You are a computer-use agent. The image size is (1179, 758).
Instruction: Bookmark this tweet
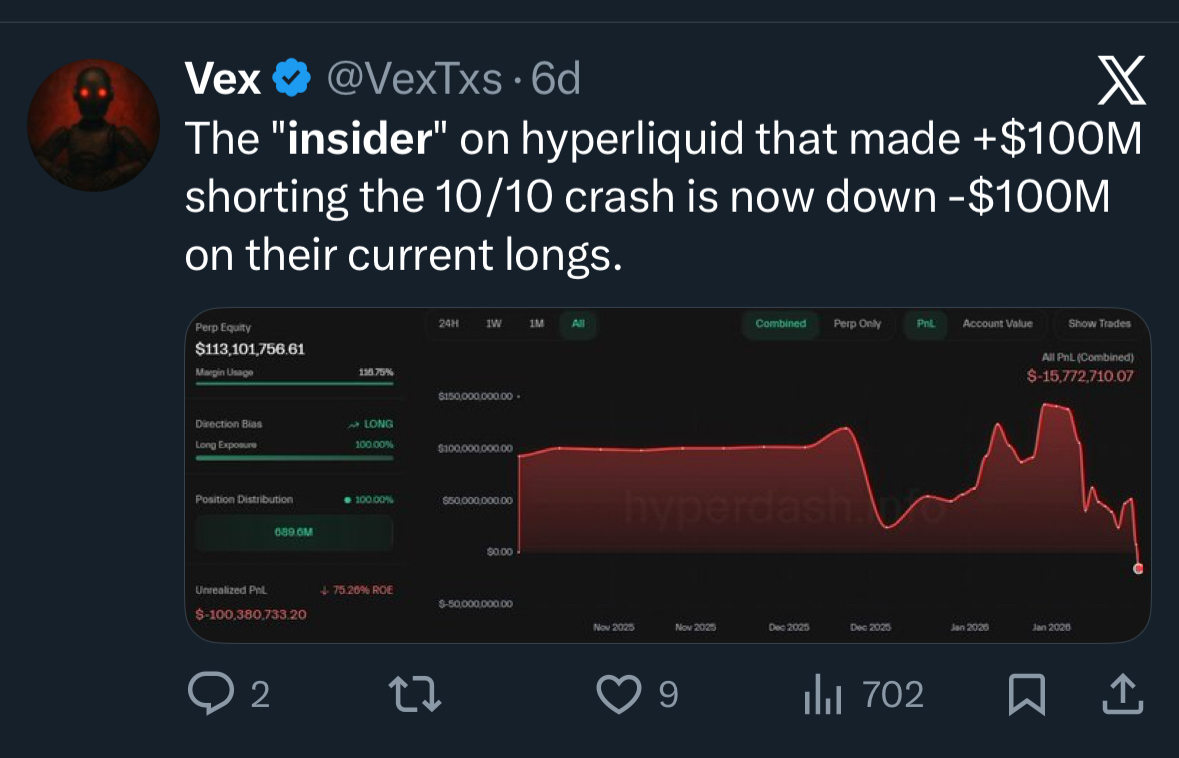(1027, 694)
